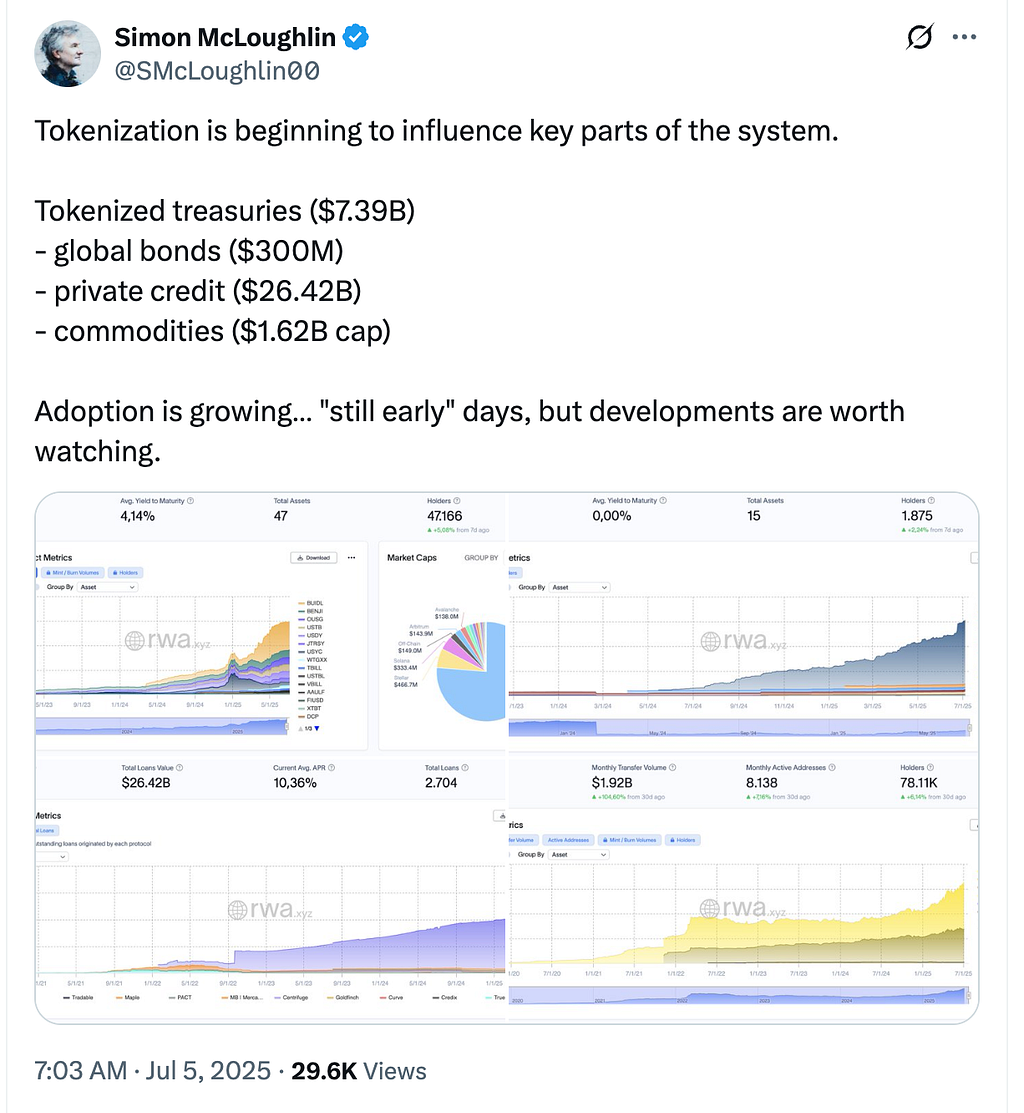Expand the Group By Asset dropdown in treasuries chart

point(108,587)
